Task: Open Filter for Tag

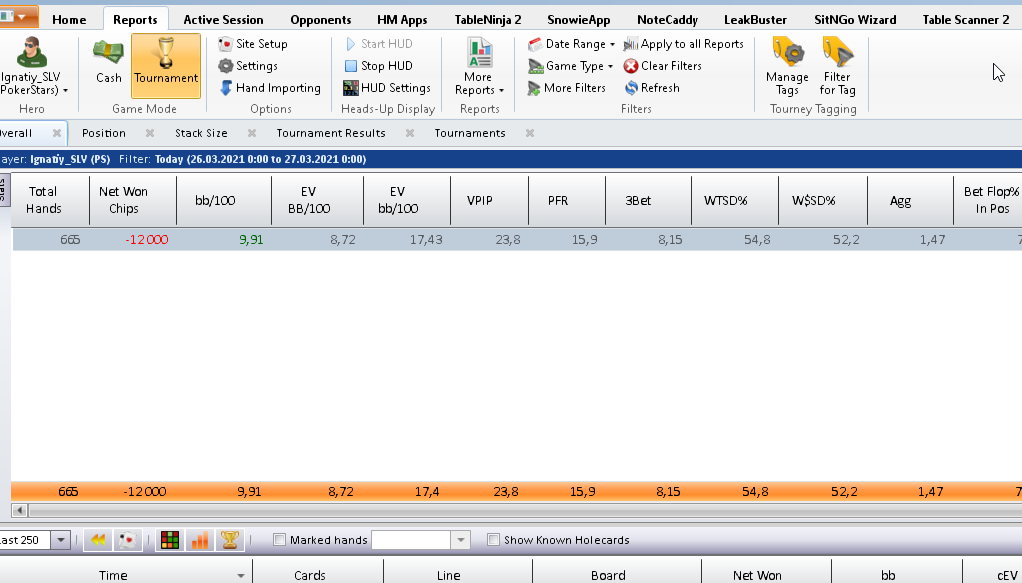Action: click(838, 67)
